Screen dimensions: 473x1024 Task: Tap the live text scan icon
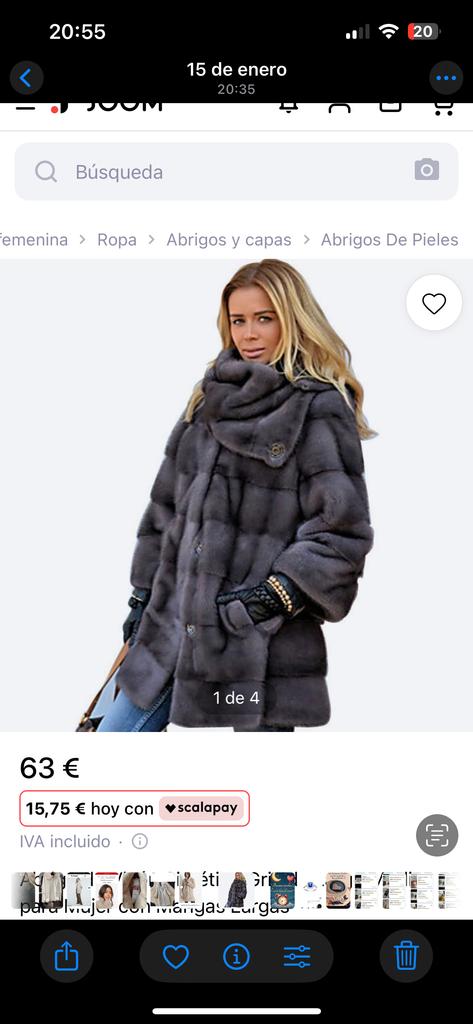coord(437,835)
